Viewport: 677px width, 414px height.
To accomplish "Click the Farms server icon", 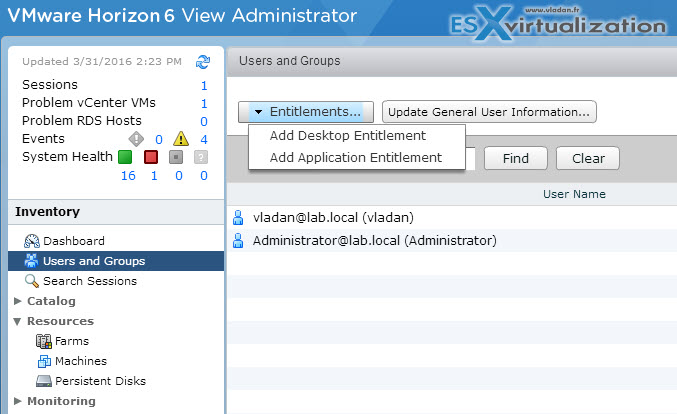I will click(x=44, y=341).
